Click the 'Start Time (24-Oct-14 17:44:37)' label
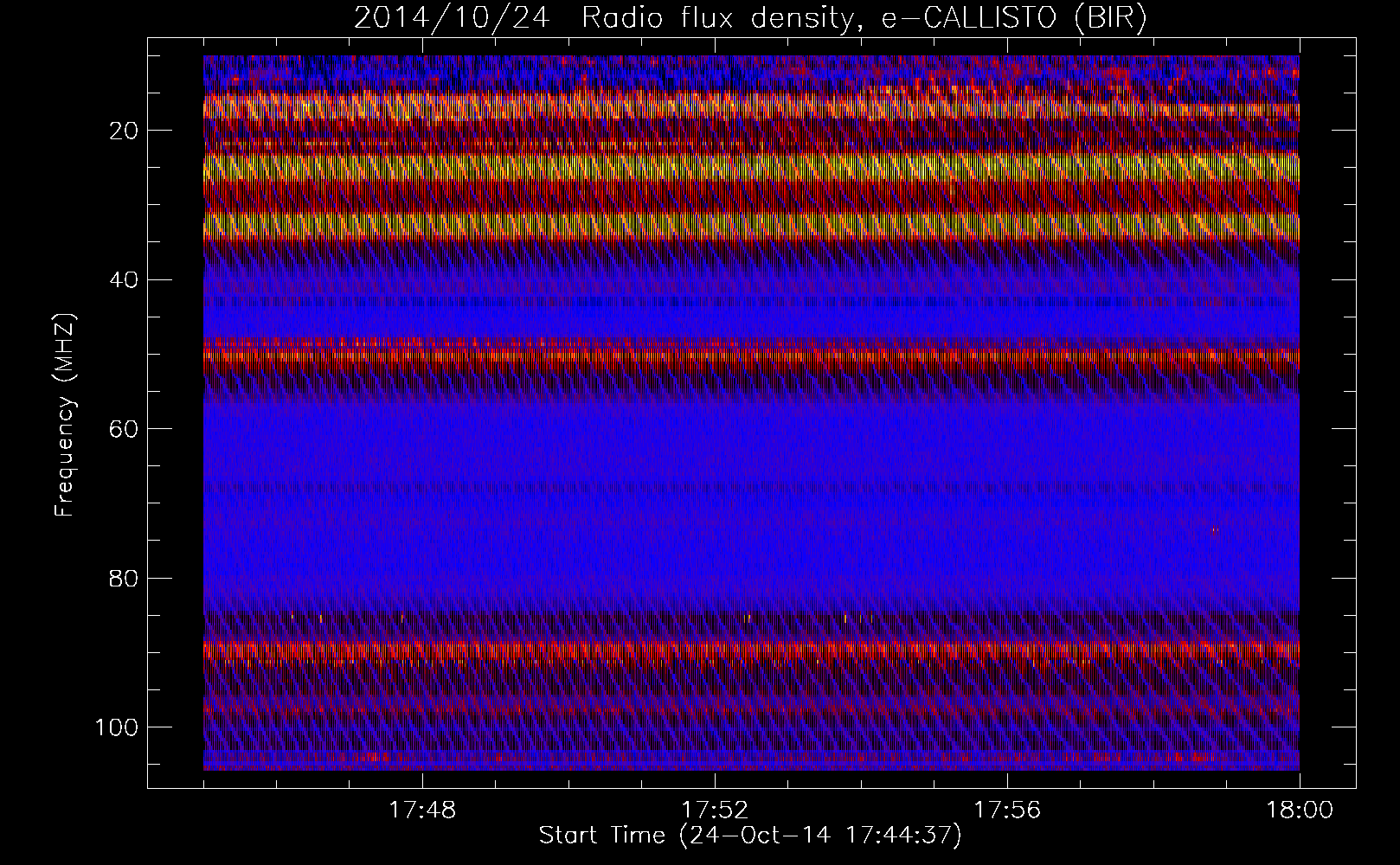 (750, 836)
